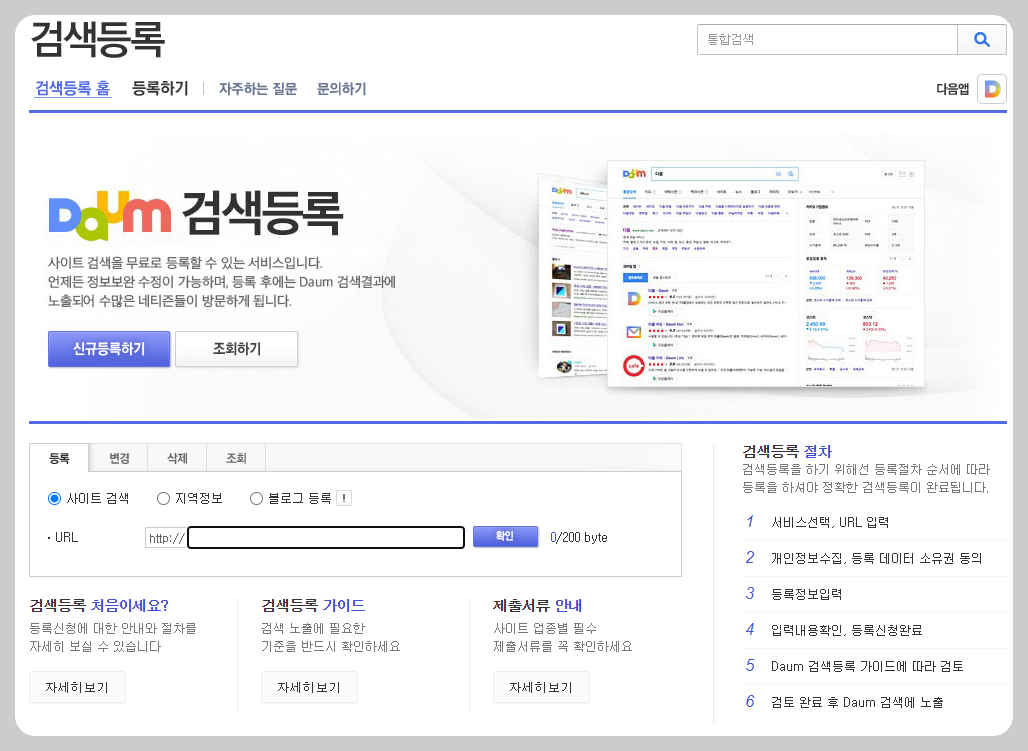Screen dimensions: 1028x751
Task: Click the Daum logo in the banner
Action: coord(109,214)
